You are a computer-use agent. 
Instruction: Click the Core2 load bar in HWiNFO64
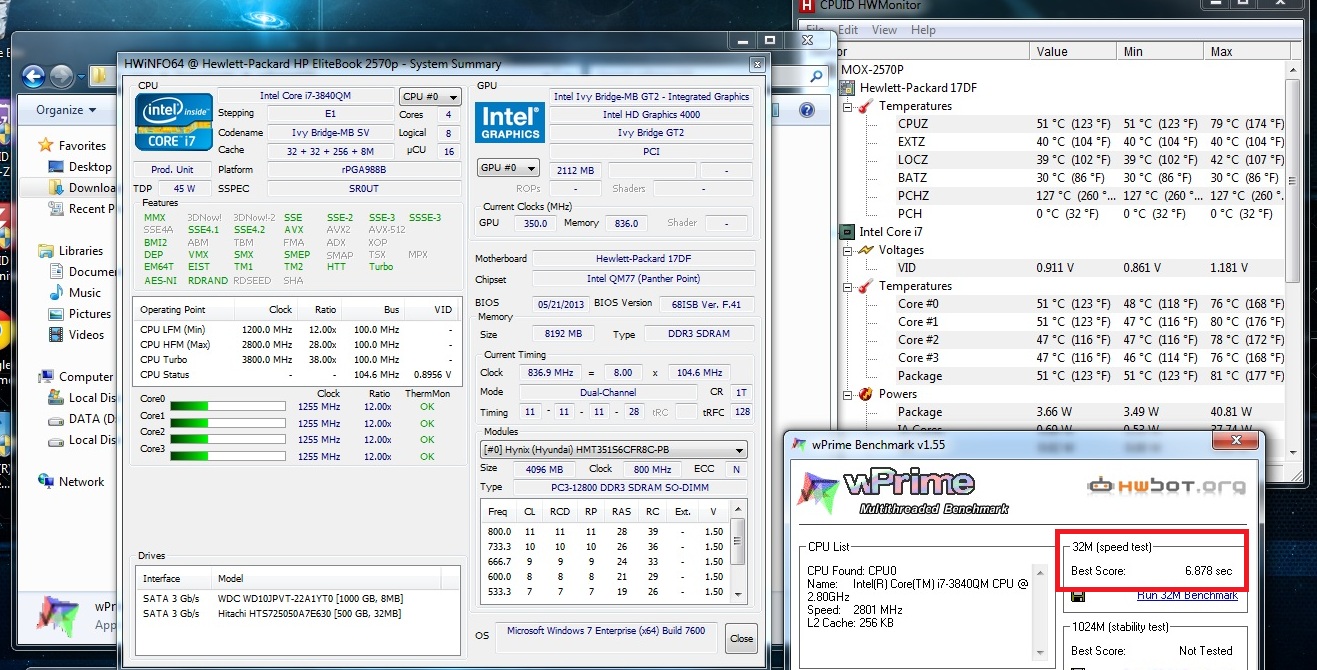226,440
